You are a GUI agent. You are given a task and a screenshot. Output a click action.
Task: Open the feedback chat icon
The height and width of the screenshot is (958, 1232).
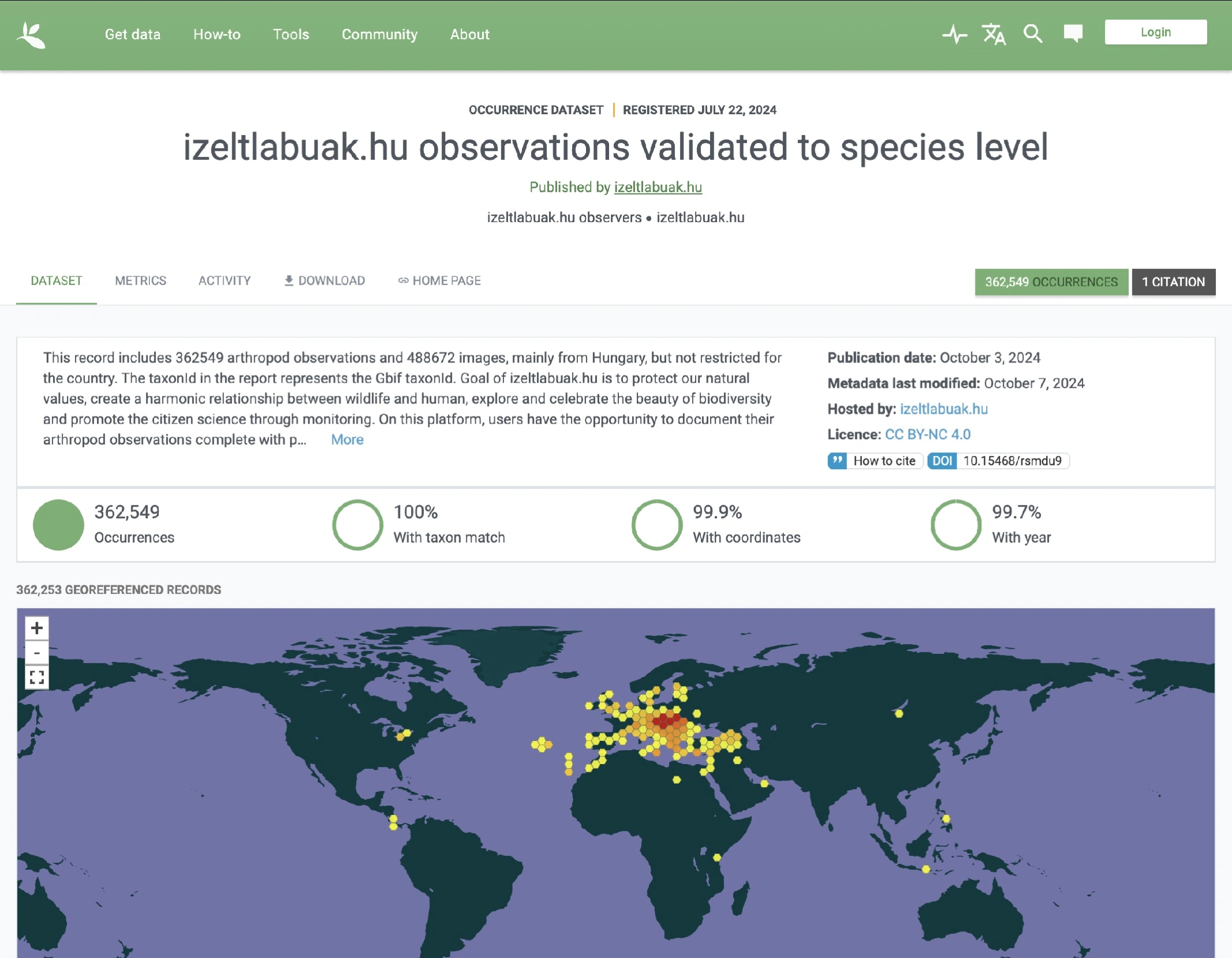coord(1073,35)
